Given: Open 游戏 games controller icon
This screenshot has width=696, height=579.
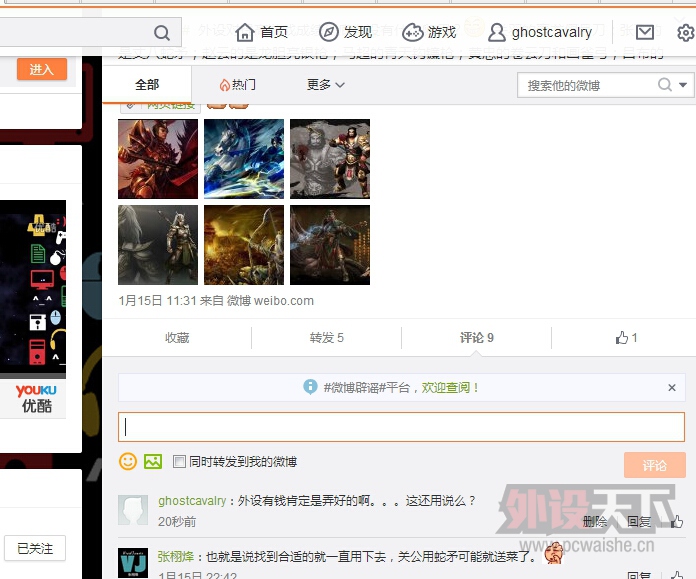Looking at the screenshot, I should coord(412,32).
